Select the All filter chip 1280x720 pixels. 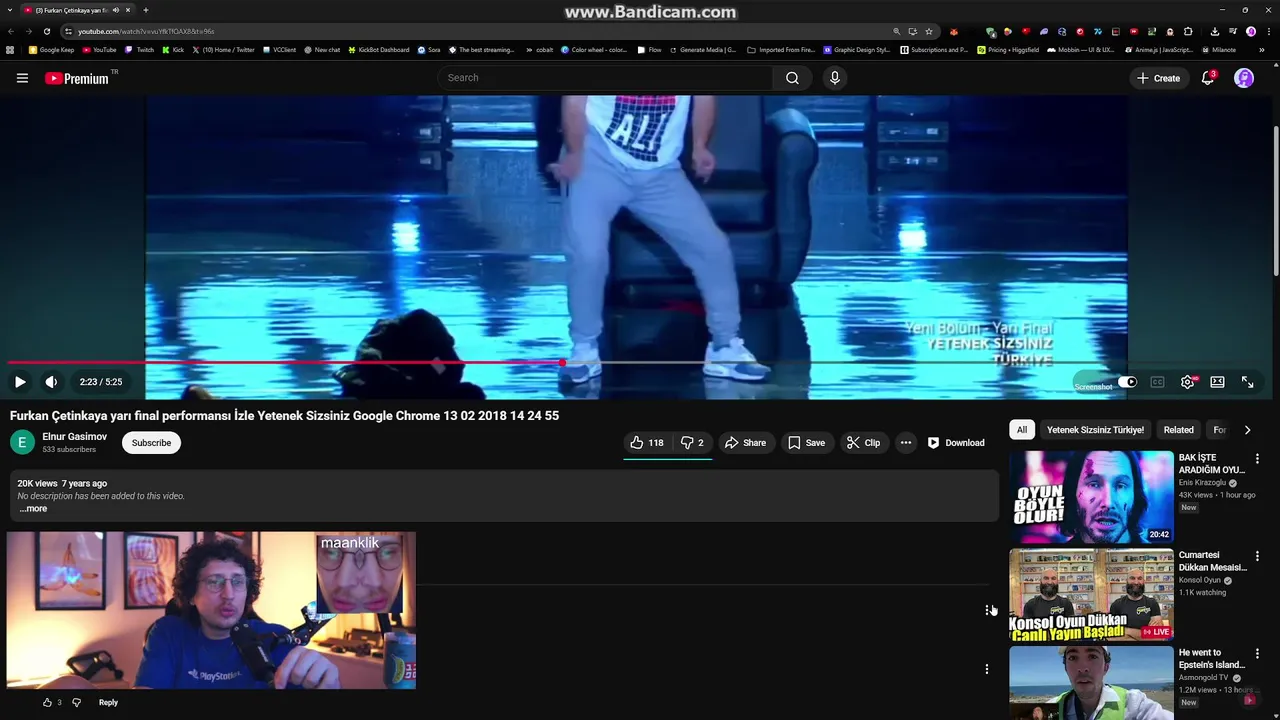click(1021, 430)
